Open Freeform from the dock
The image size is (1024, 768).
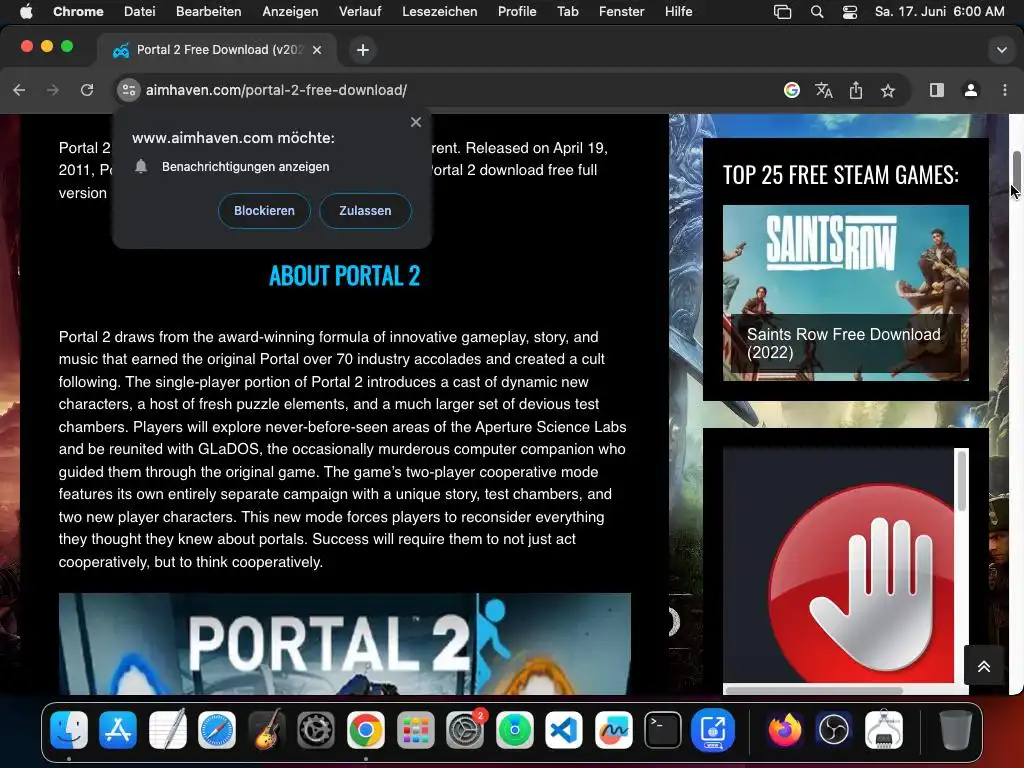(x=613, y=729)
